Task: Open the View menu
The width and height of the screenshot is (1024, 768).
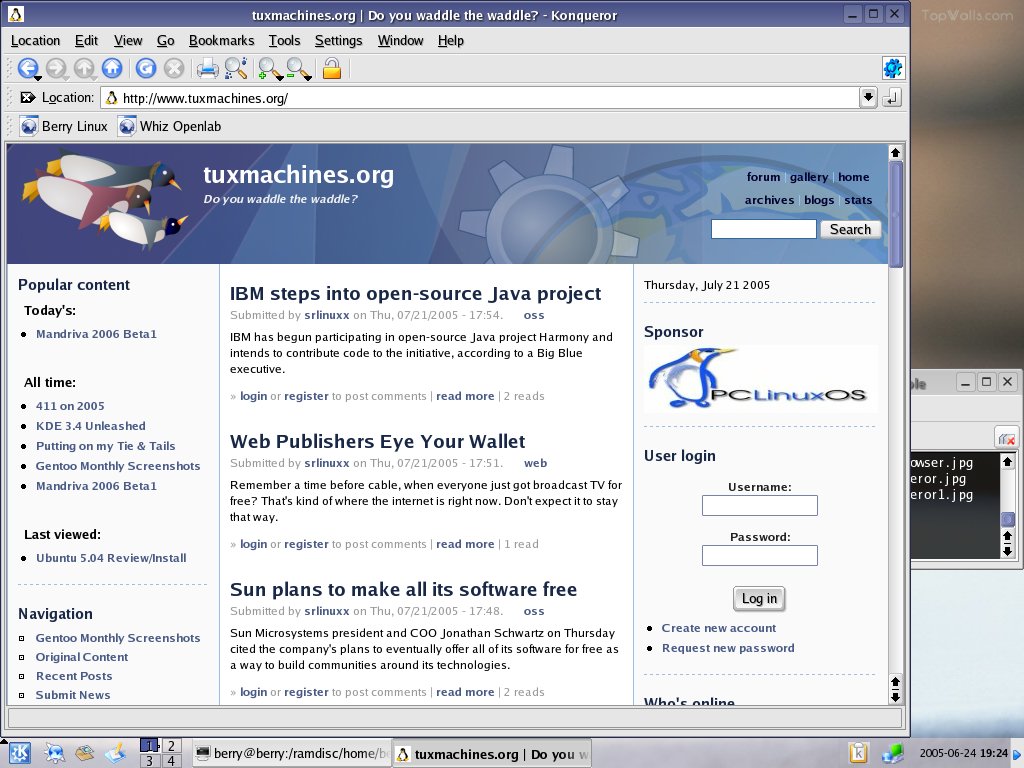Action: pyautogui.click(x=128, y=40)
